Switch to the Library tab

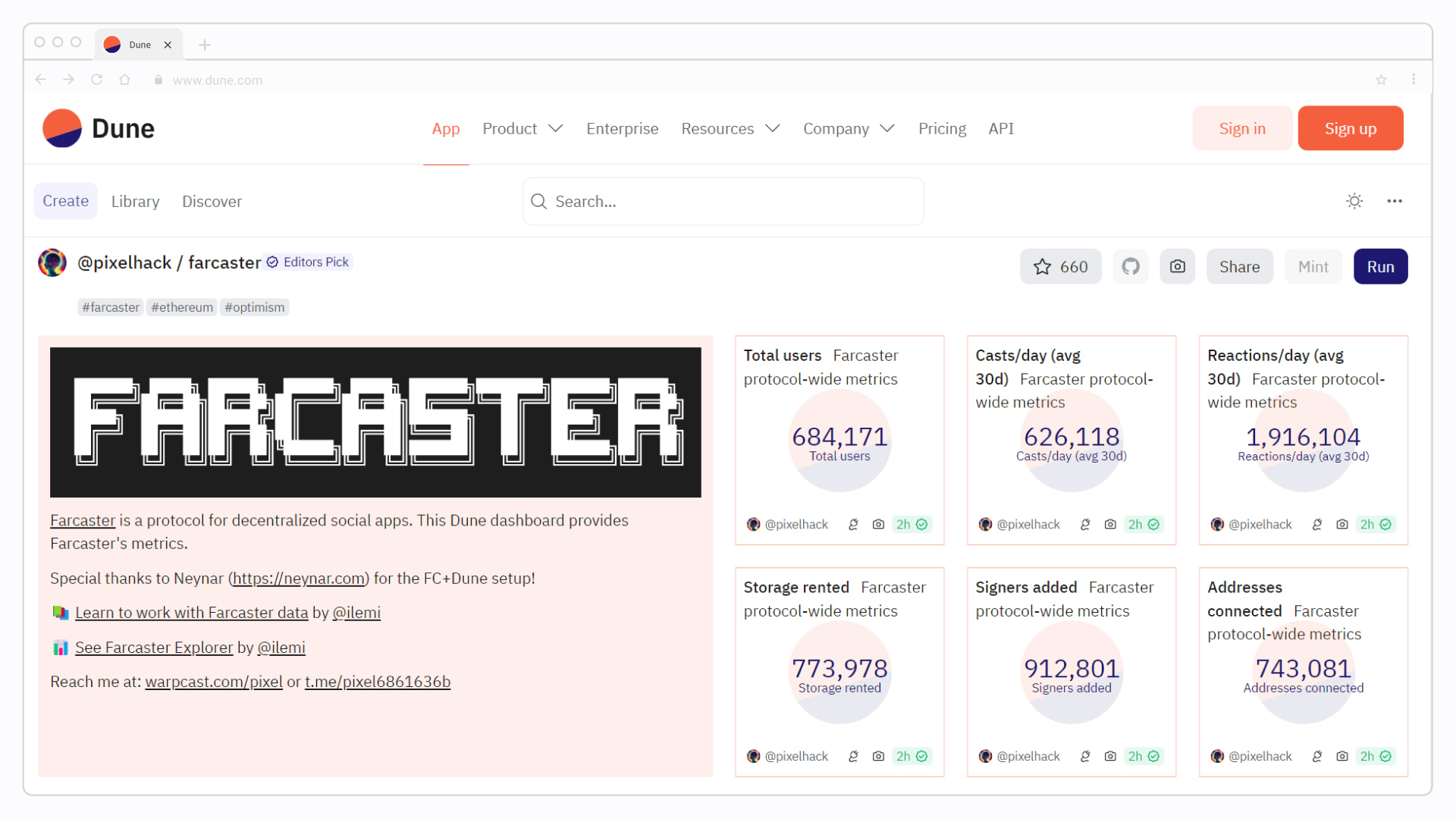(x=135, y=202)
